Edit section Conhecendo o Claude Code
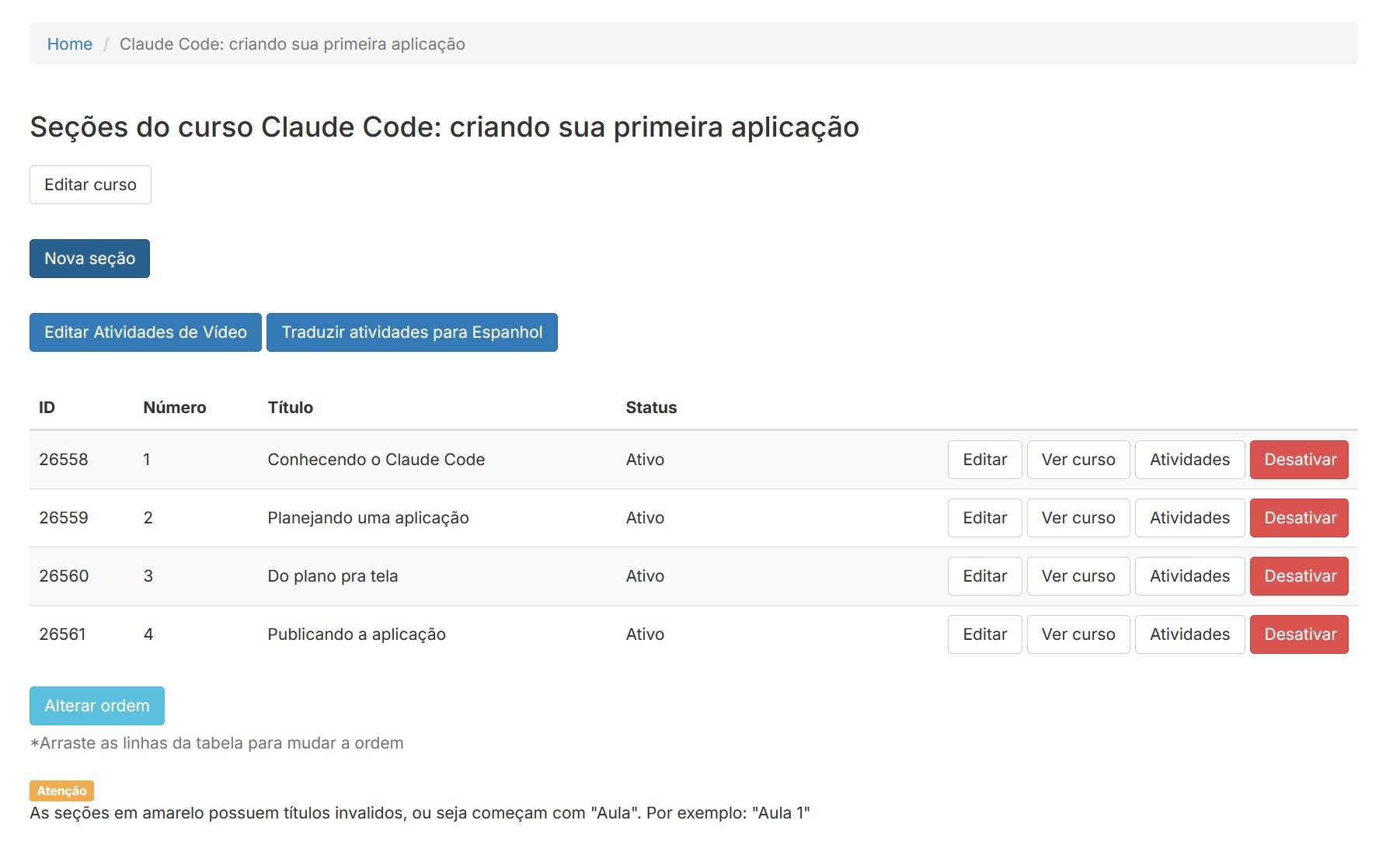Viewport: 1400px width, 848px height. 984,460
